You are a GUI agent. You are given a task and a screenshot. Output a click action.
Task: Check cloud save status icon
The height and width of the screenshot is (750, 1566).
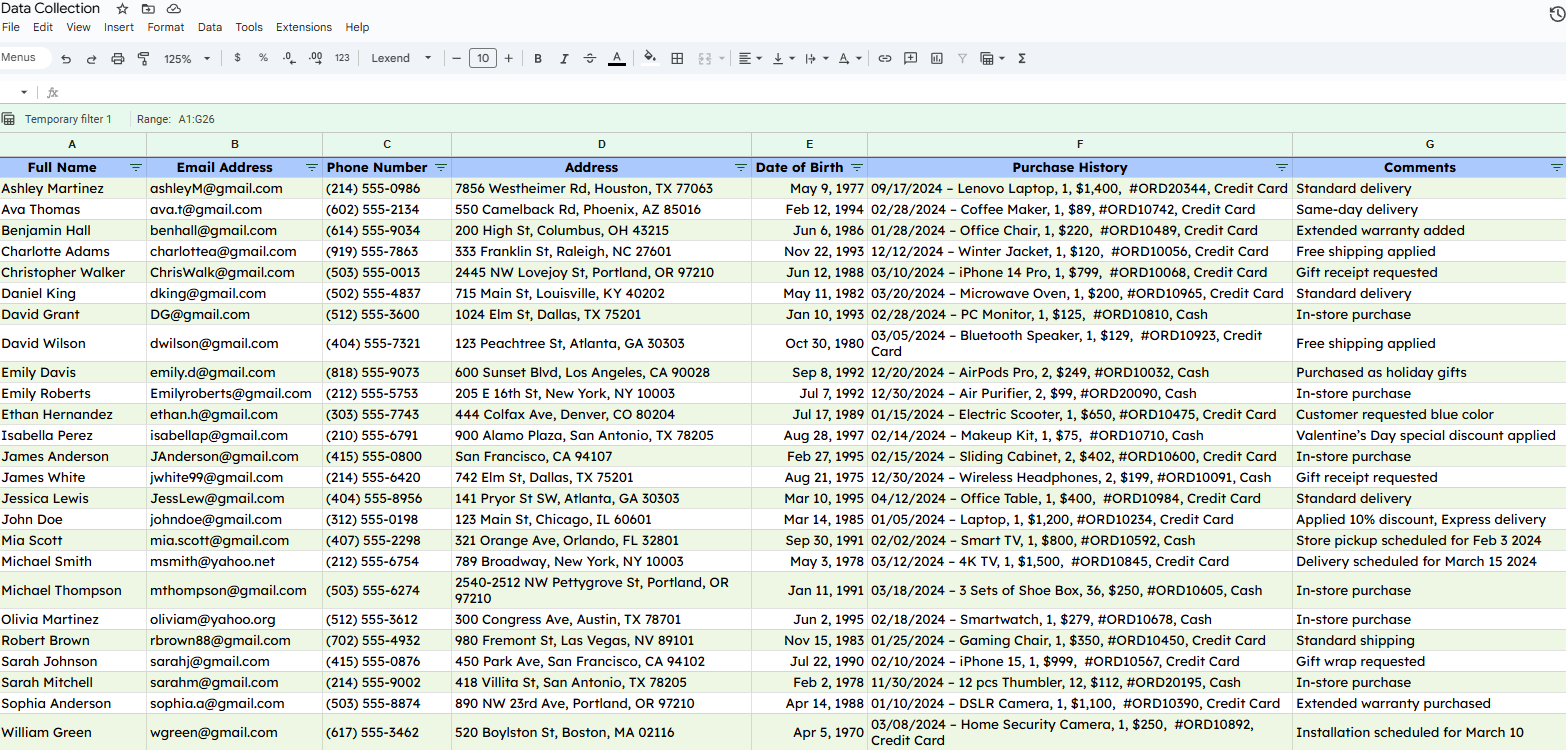174,9
